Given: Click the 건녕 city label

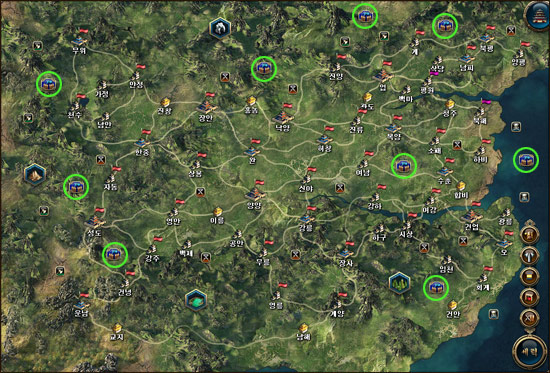Looking at the screenshot, I should point(125,292).
